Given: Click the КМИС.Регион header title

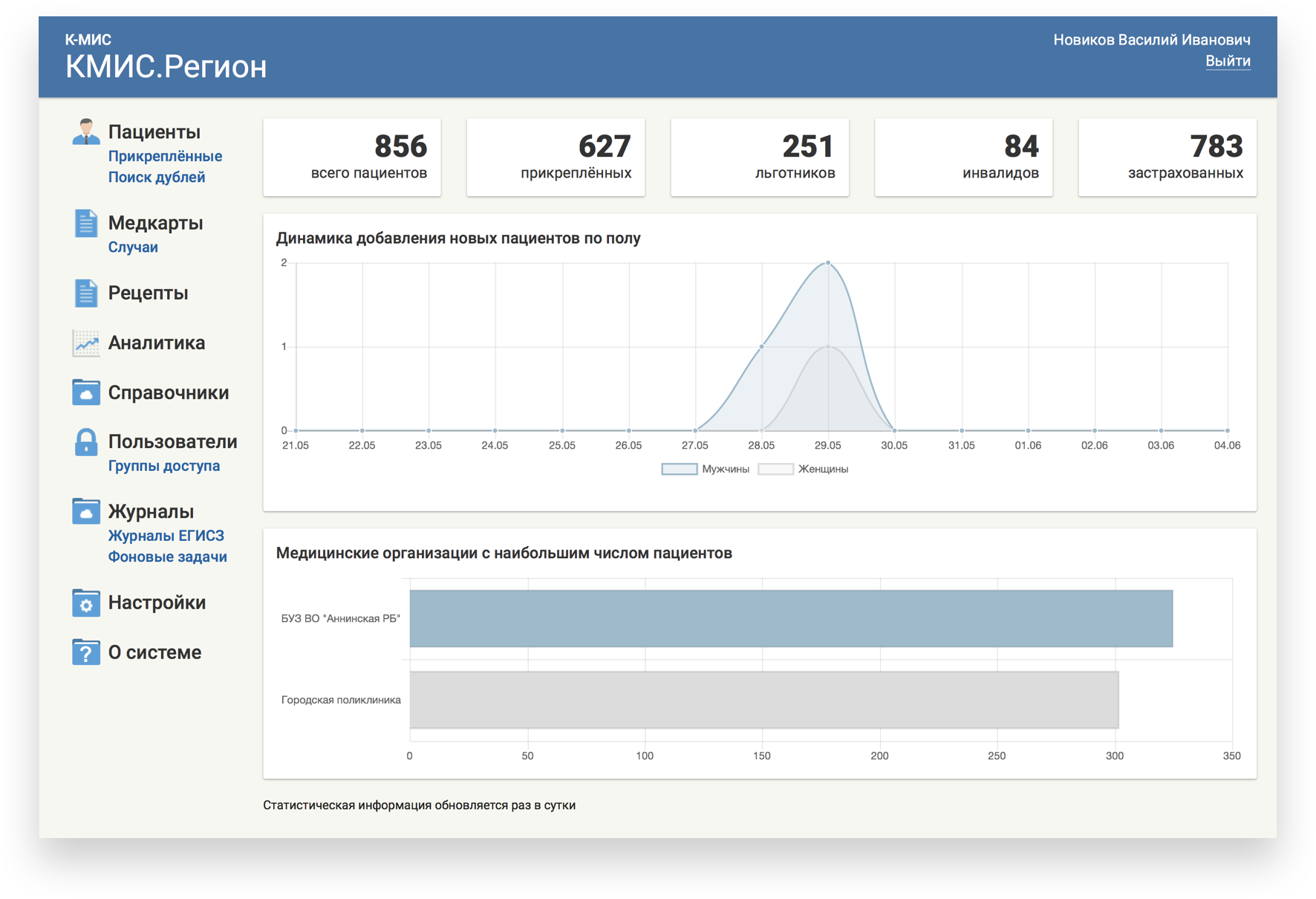Looking at the screenshot, I should [x=166, y=67].
